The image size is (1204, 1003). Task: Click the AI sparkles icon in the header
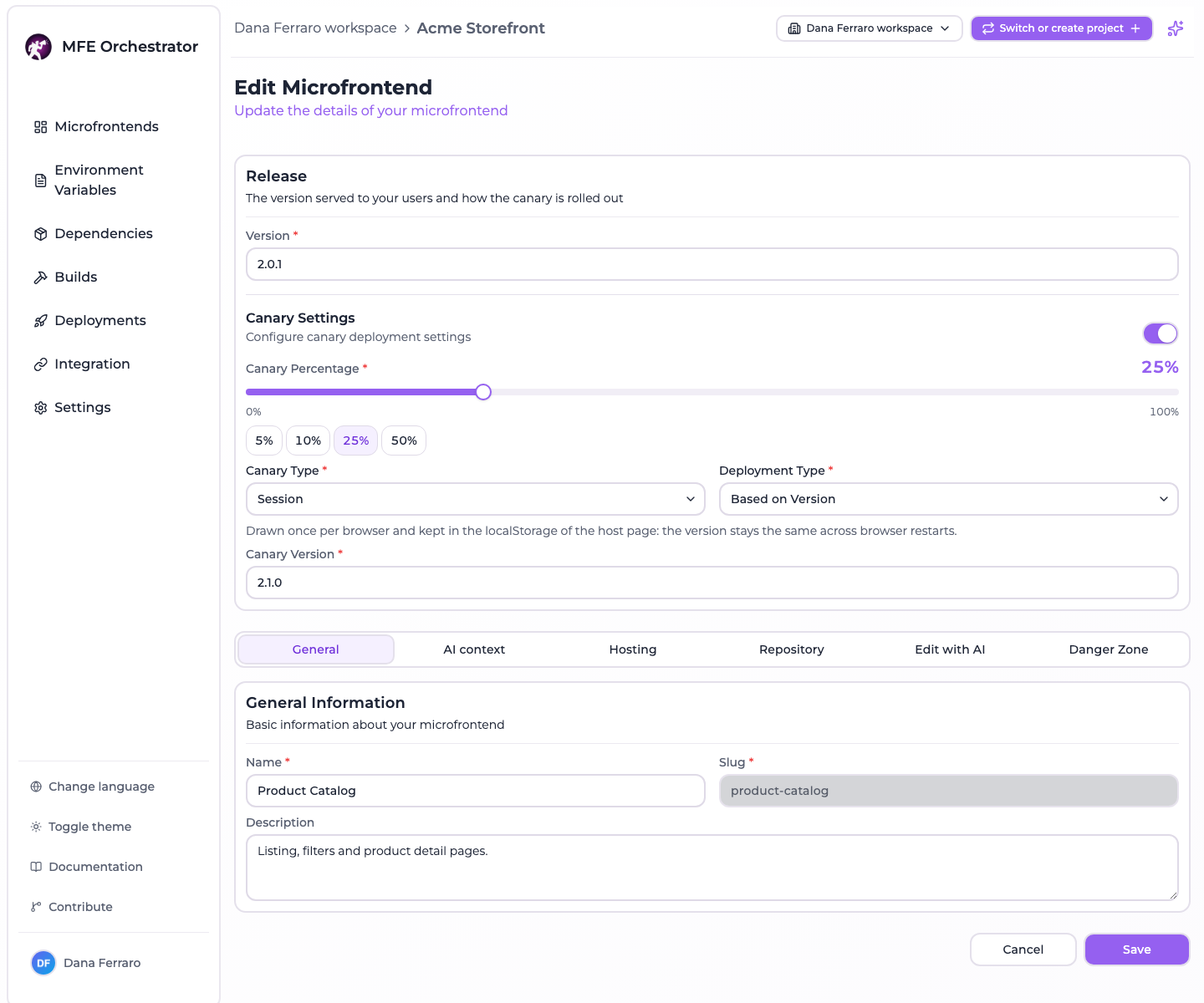click(1176, 28)
